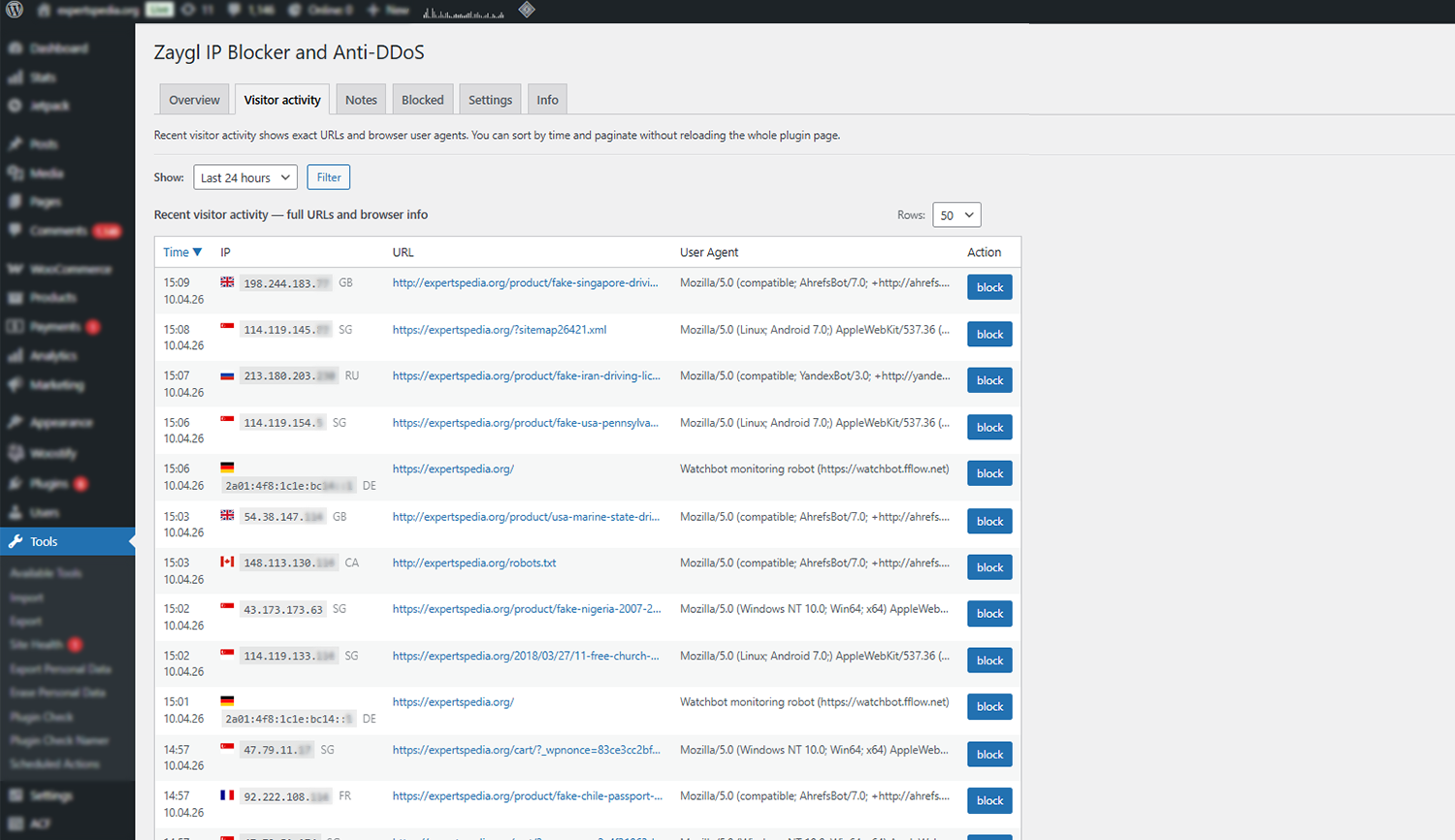Click Singapore flag beside IP 43.173.173.63
The image size is (1455, 840).
227,608
